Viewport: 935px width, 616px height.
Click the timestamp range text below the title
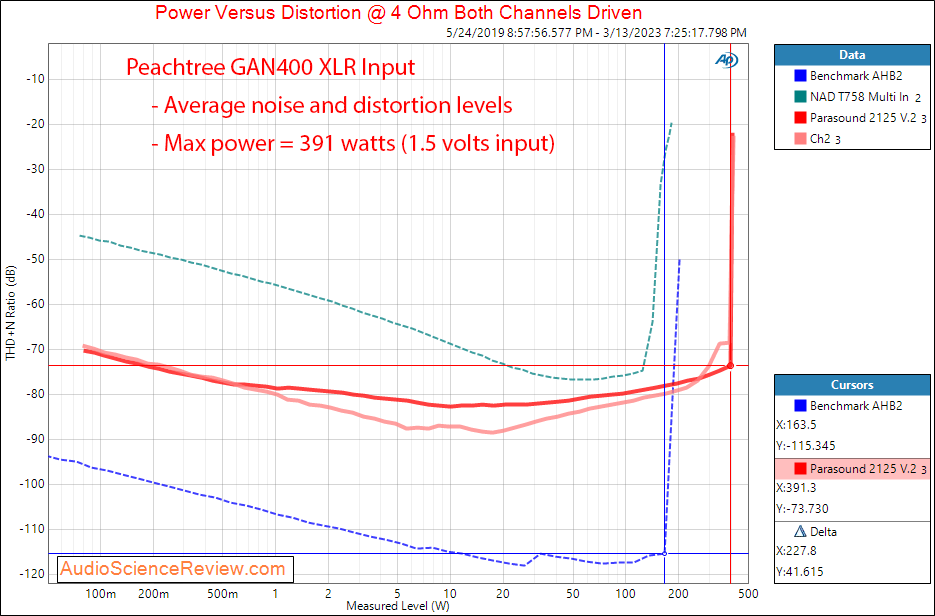(596, 33)
